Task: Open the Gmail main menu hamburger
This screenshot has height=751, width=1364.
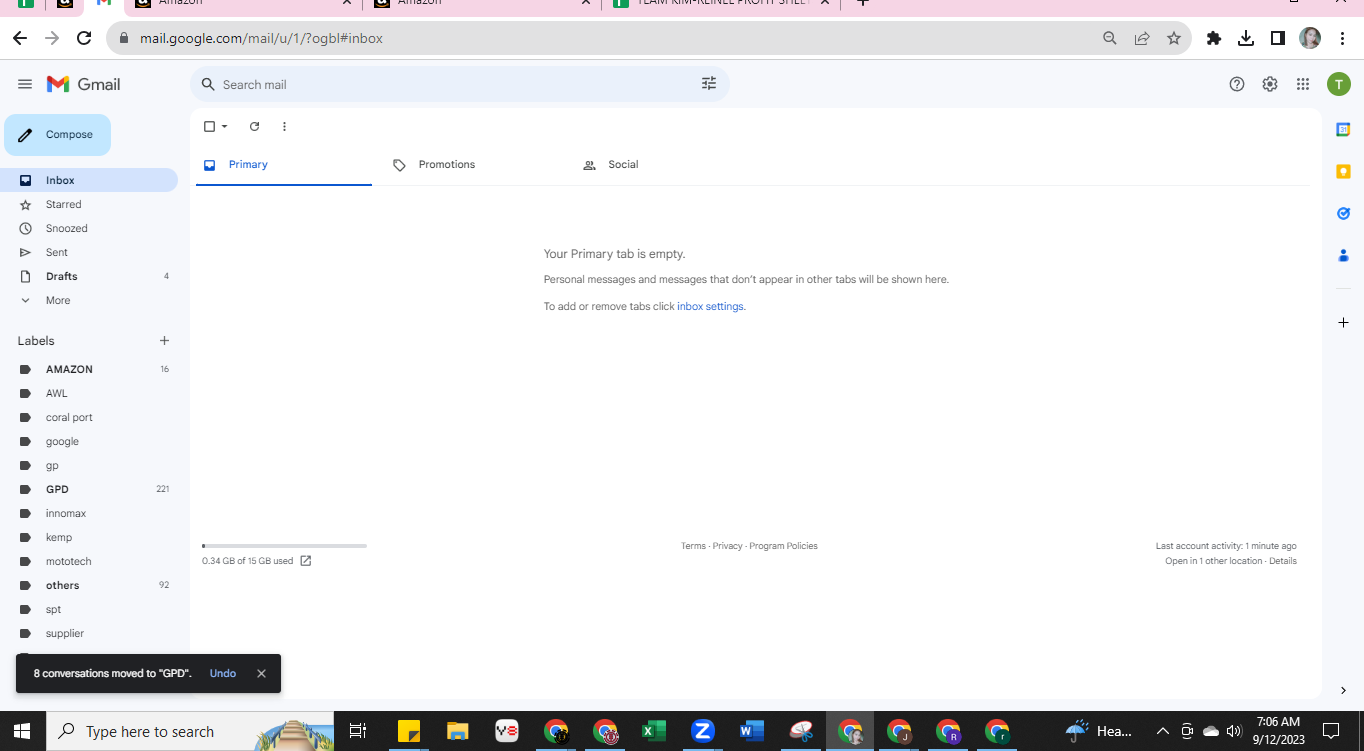Action: click(25, 84)
